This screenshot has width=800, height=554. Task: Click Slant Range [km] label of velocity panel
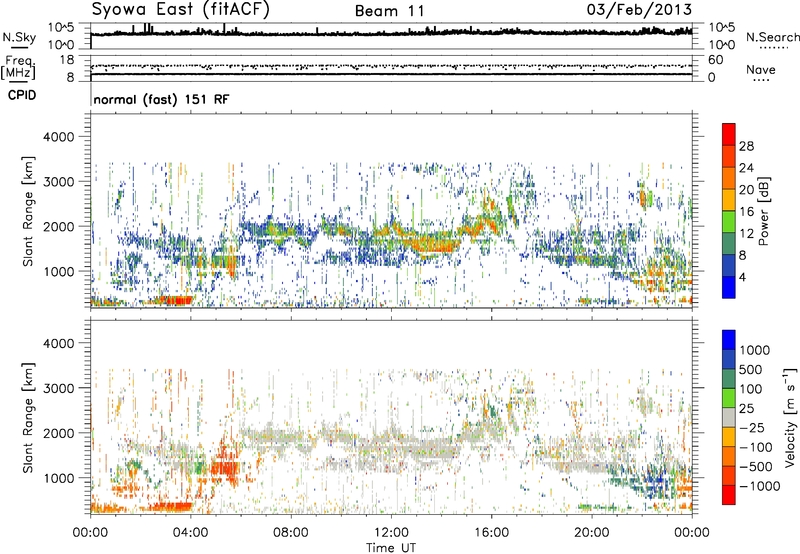[28, 417]
